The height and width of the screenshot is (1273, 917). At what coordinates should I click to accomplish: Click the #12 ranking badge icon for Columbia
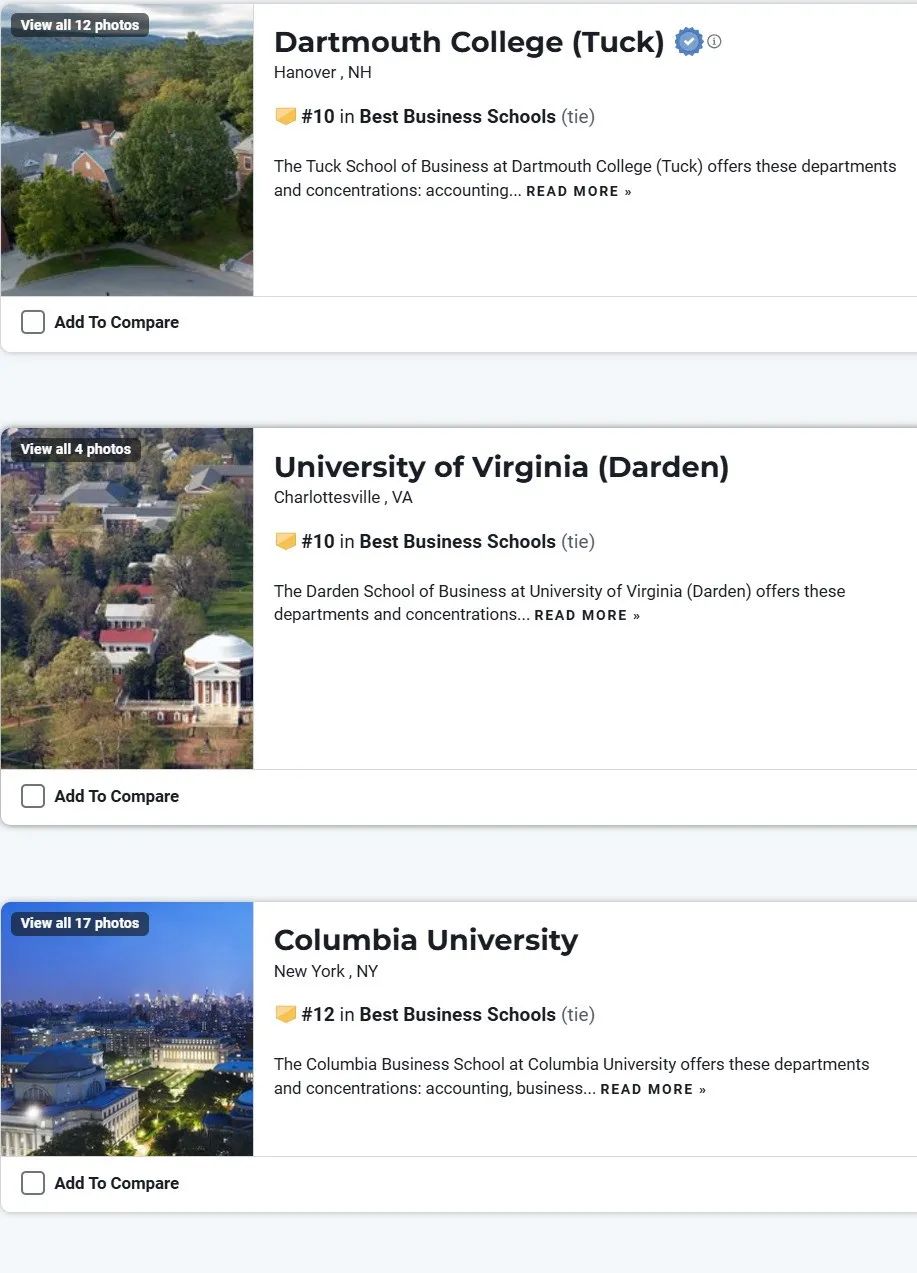pyautogui.click(x=285, y=1015)
